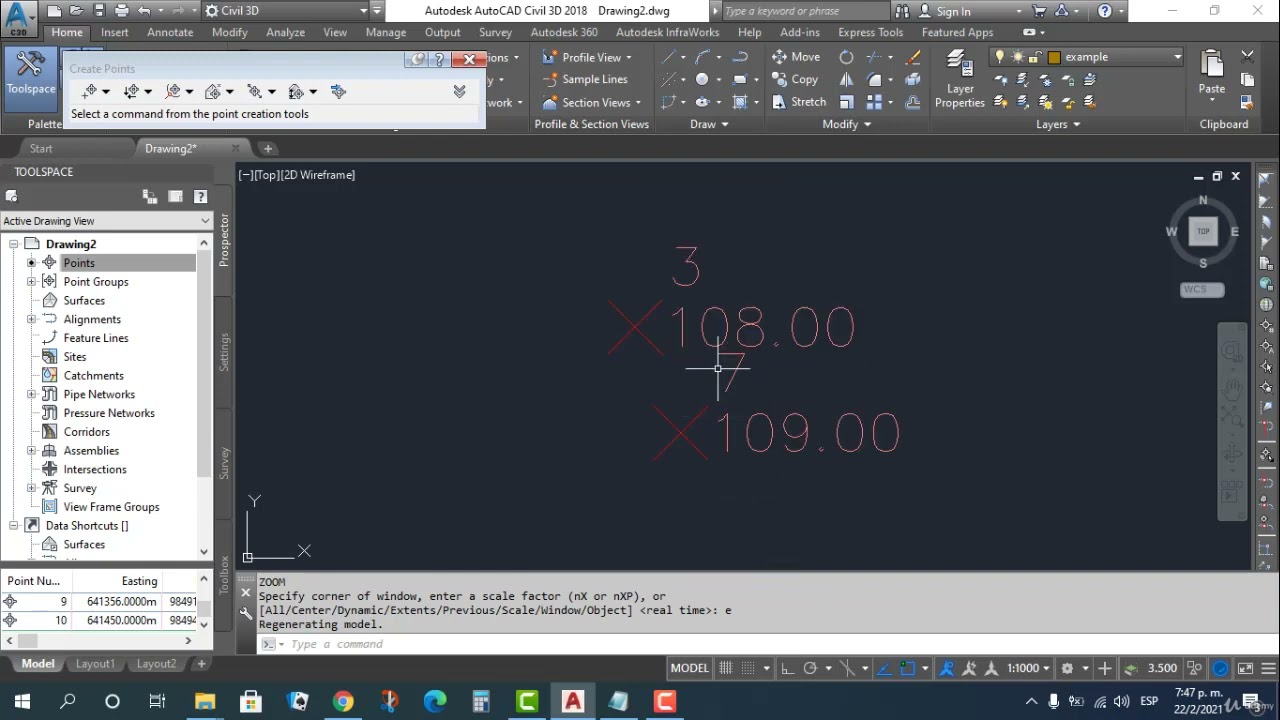Screen dimensions: 1280x720
Task: Select Corridors tree item
Action: click(x=87, y=432)
